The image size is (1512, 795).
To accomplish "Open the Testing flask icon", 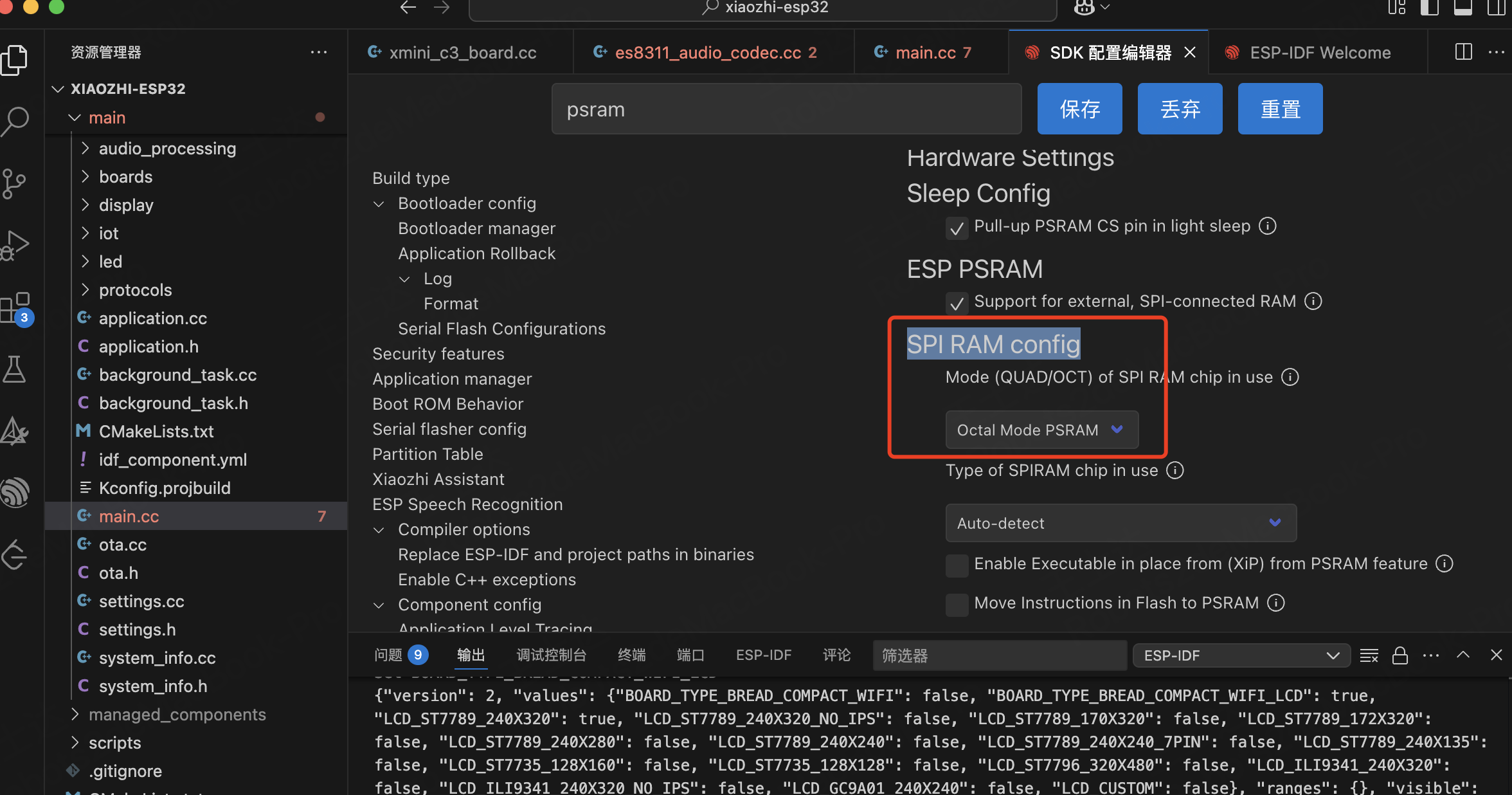I will coord(14,369).
